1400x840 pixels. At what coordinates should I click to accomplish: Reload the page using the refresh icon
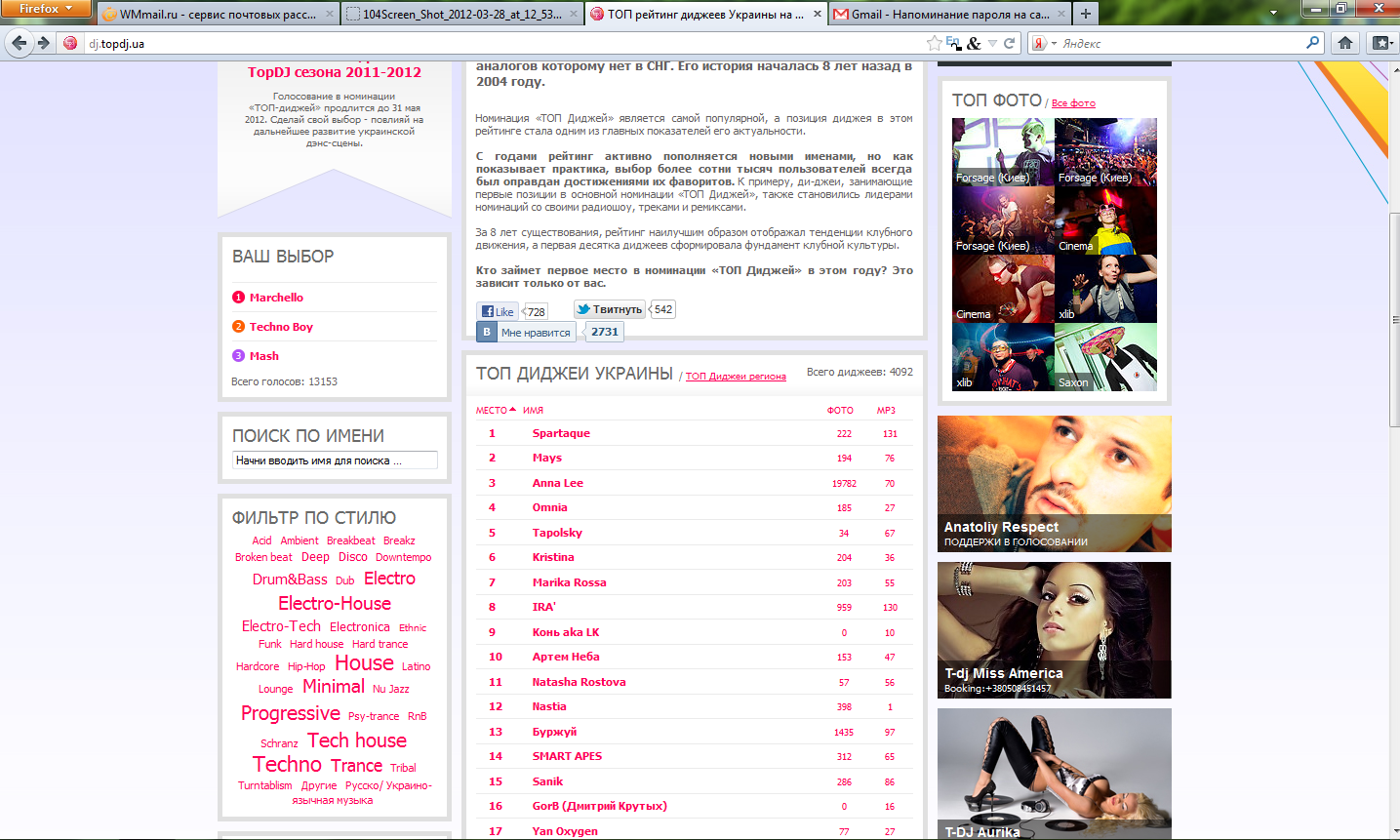(x=1010, y=43)
